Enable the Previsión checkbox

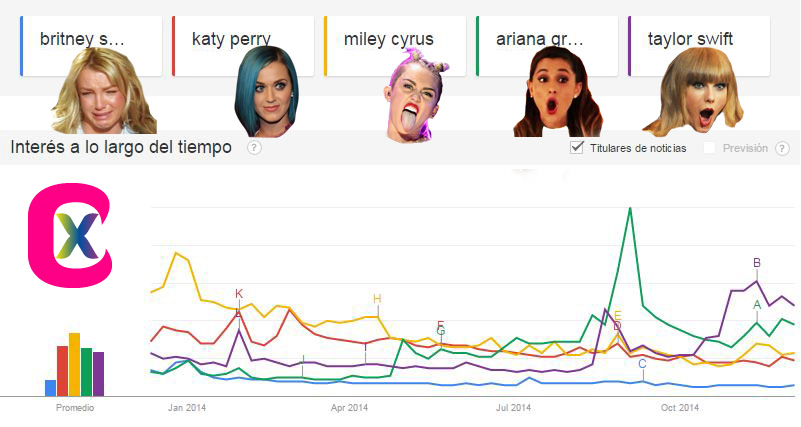(x=710, y=148)
